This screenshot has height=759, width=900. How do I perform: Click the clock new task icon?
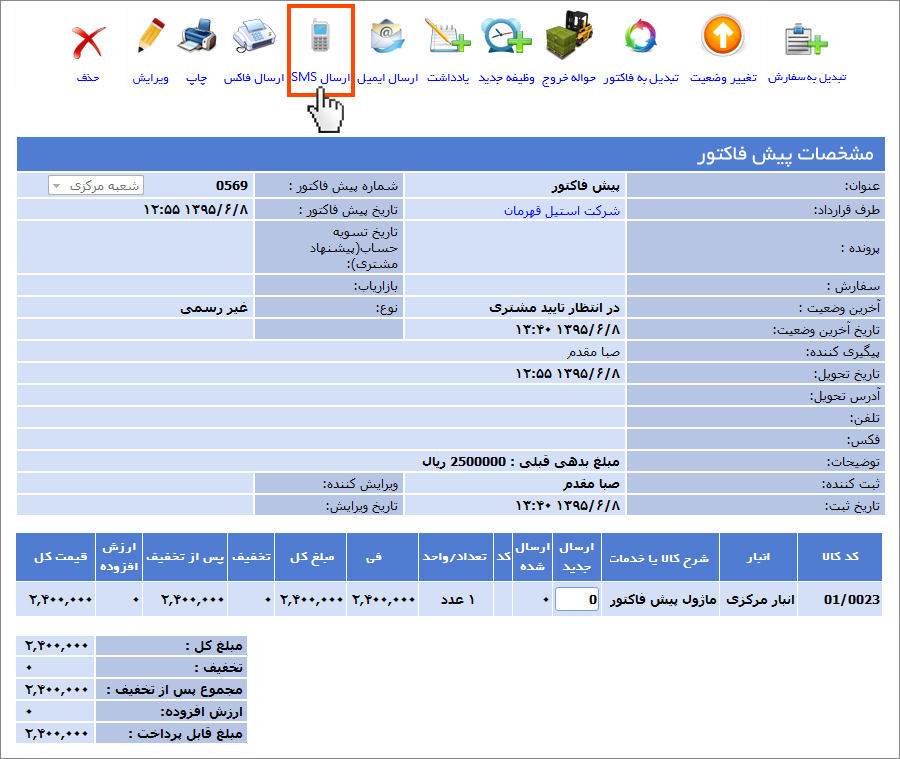(x=506, y=36)
